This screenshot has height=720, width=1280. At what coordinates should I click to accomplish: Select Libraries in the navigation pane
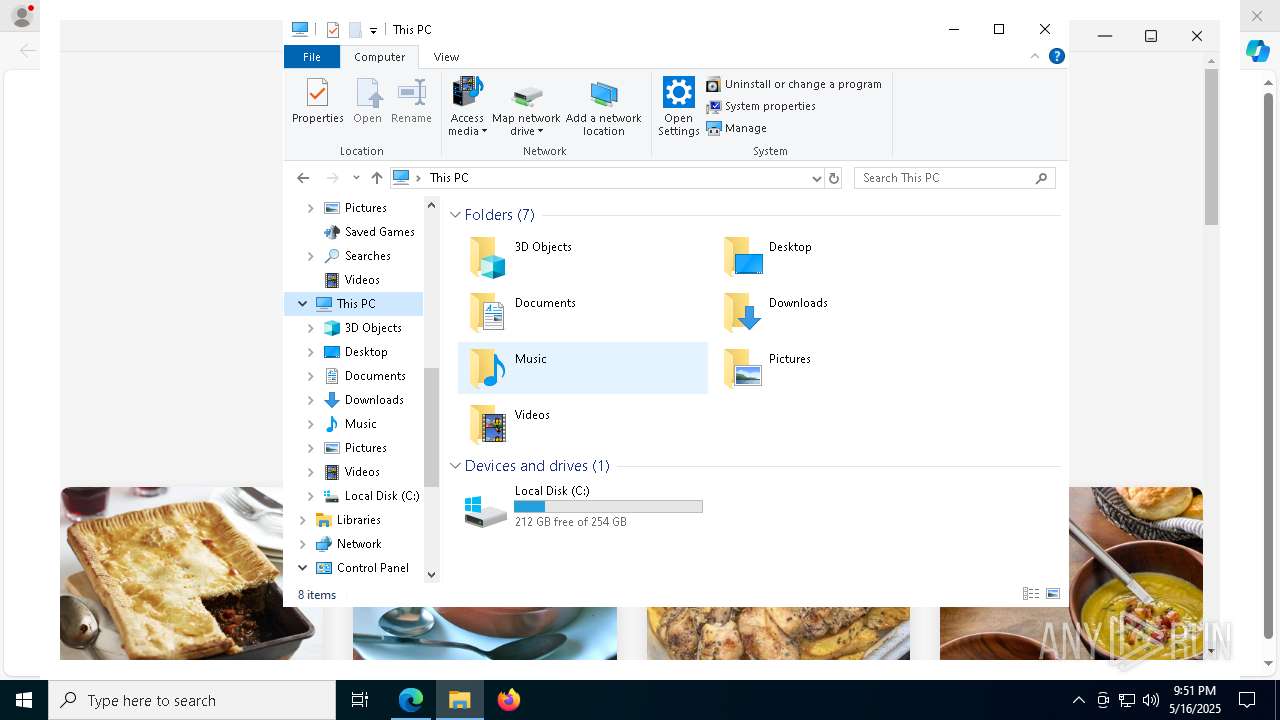[348, 520]
